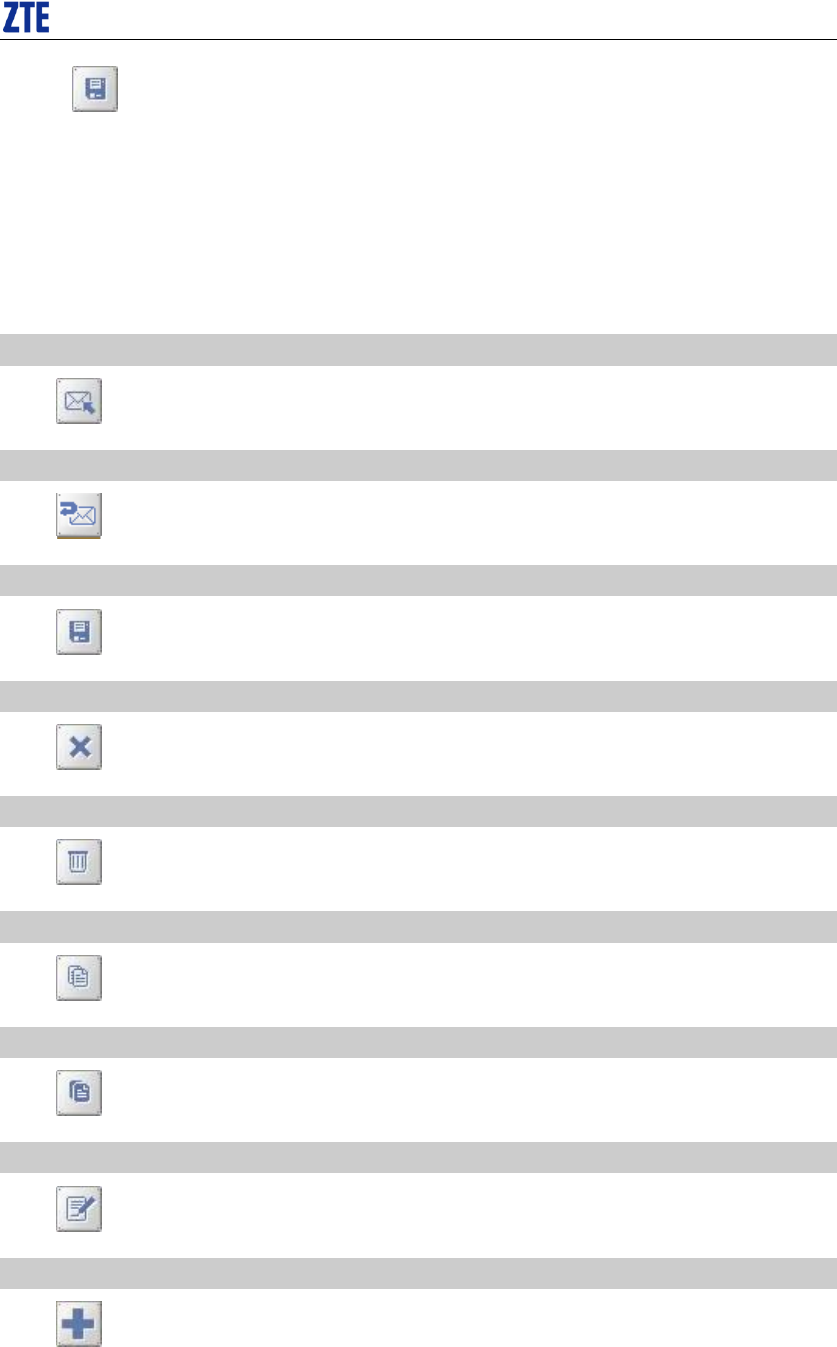The width and height of the screenshot is (837, 1347).
Task: Click the save icon directly above the X icon
Action: coord(79,633)
